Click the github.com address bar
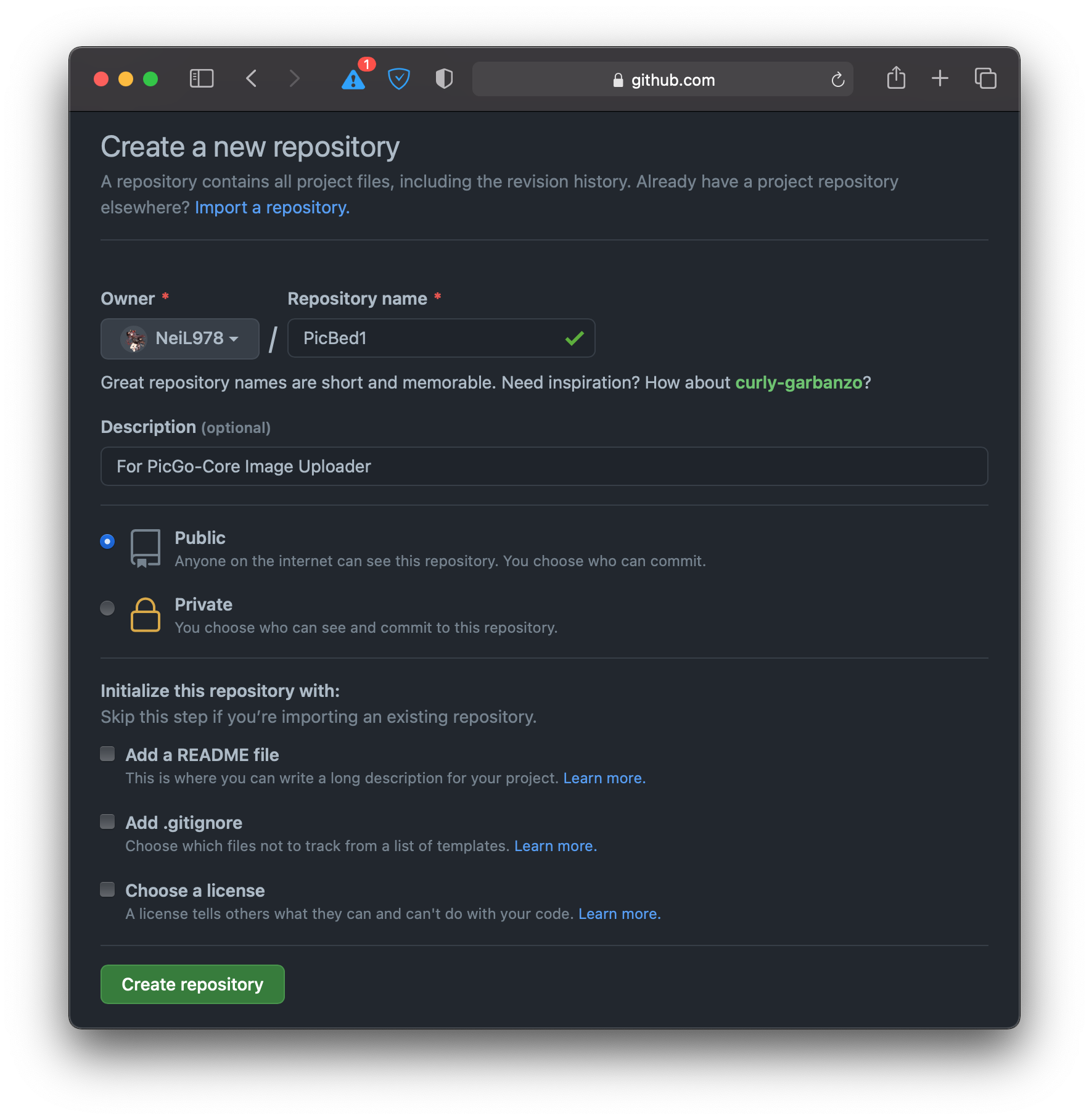Viewport: 1089px width, 1120px height. (x=663, y=79)
